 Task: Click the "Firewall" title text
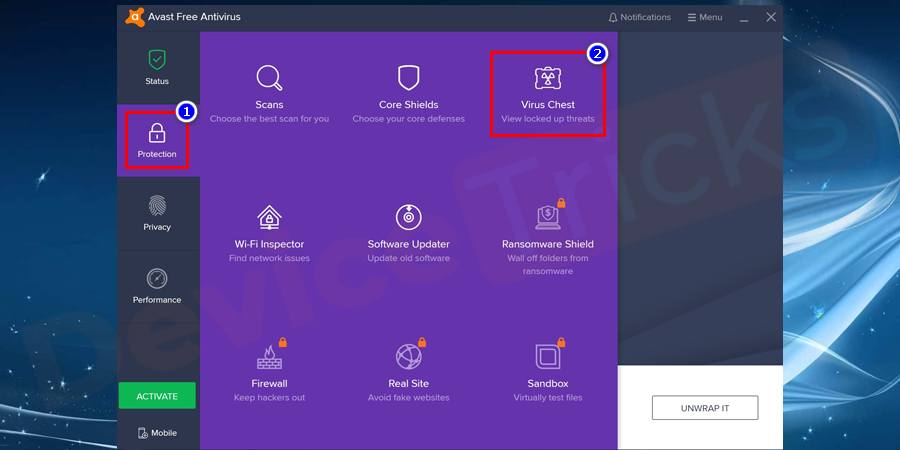(269, 384)
